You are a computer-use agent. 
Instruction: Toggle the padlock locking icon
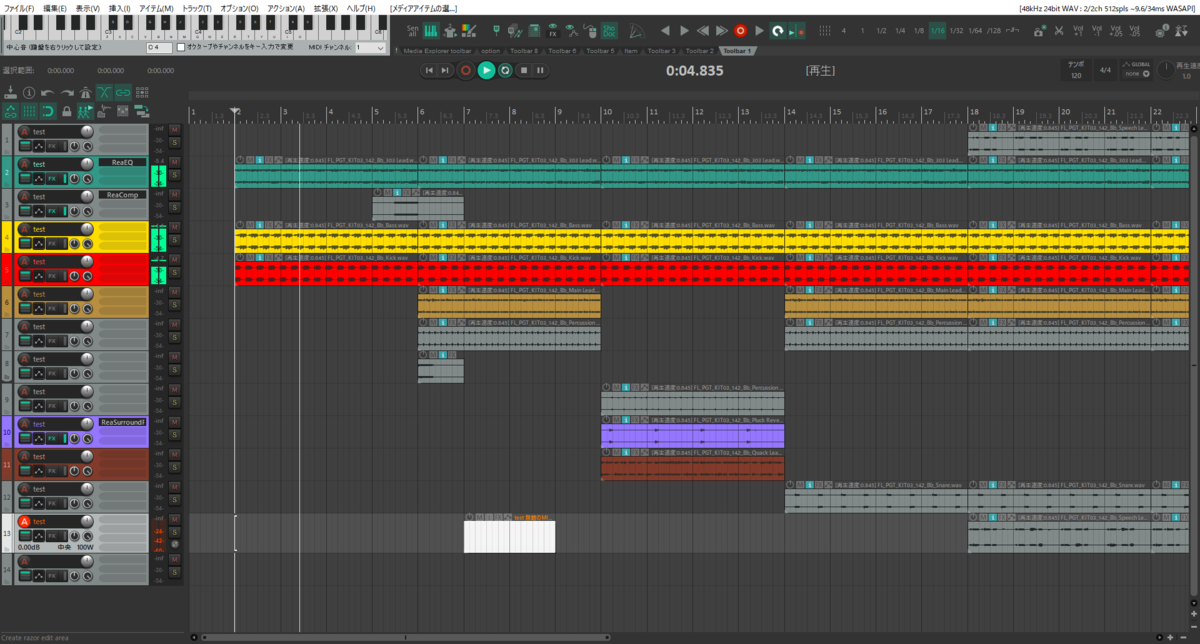click(x=67, y=111)
